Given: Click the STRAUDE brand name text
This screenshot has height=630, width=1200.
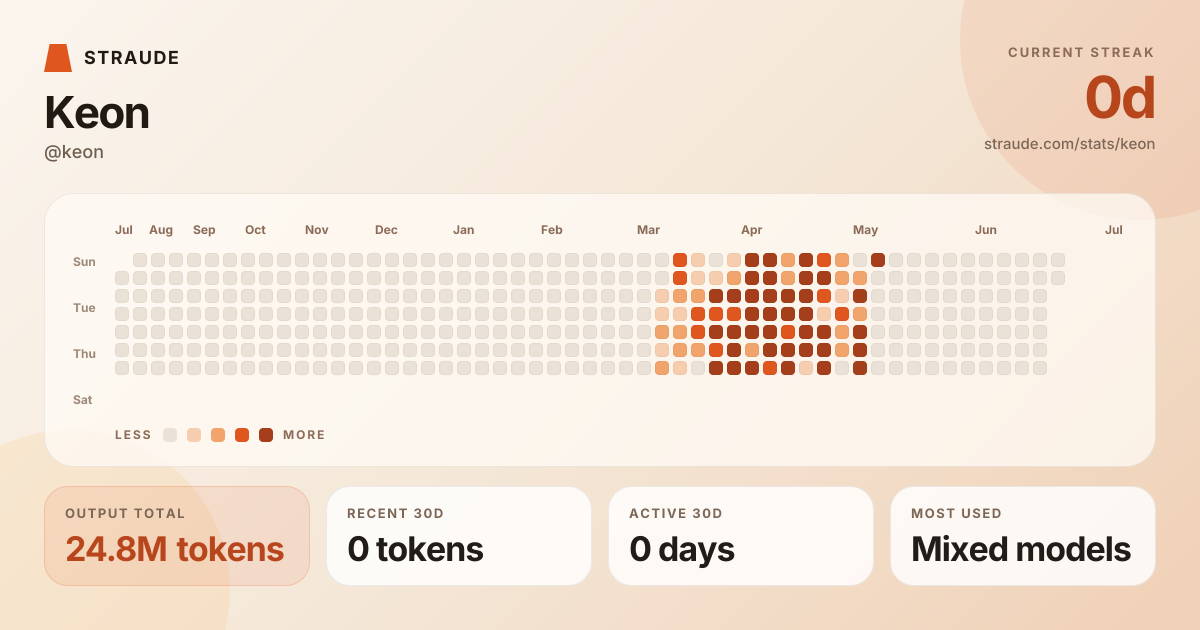Looking at the screenshot, I should point(132,58).
